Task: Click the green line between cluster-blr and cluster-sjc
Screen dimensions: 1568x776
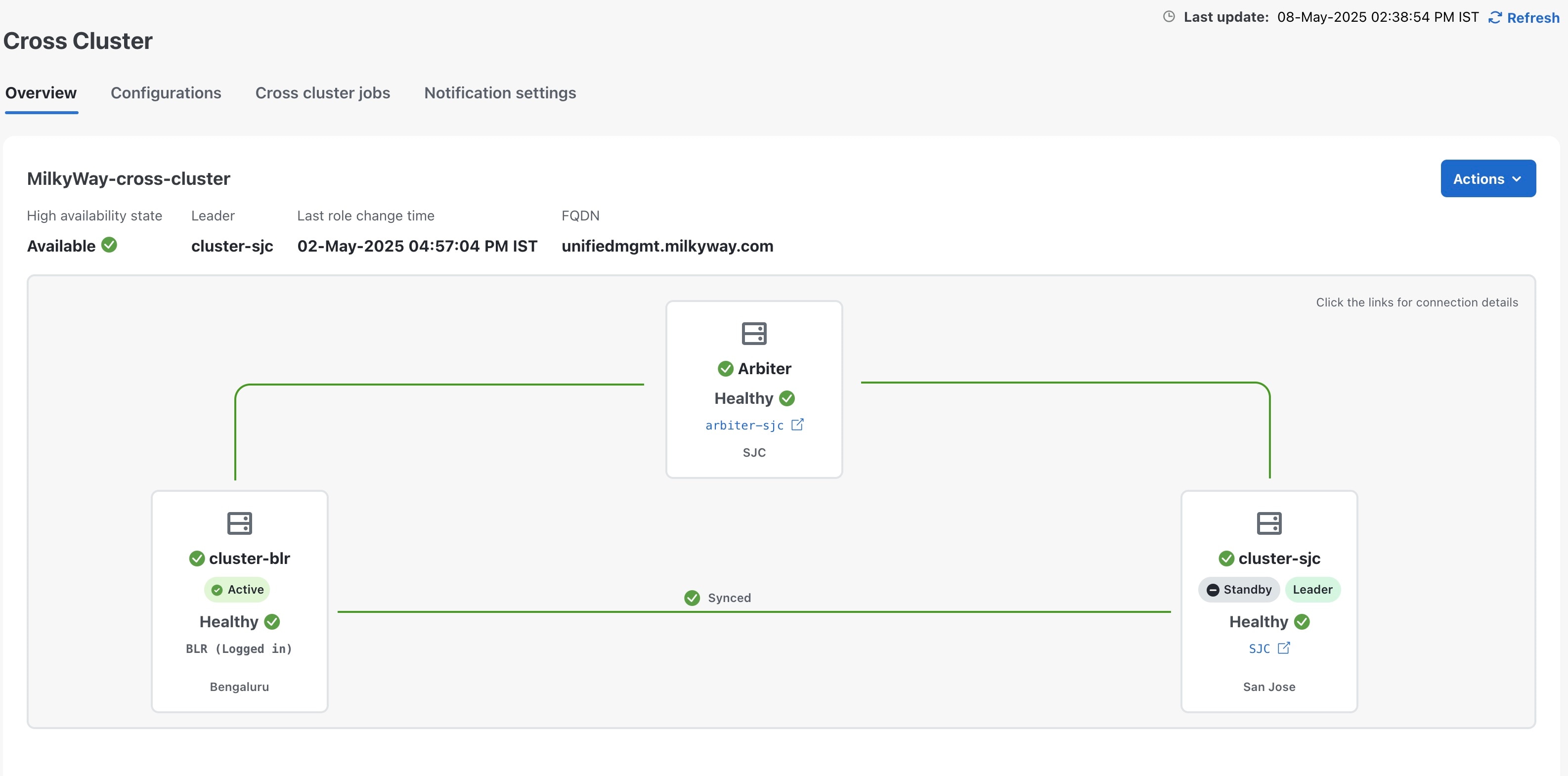Action: tap(753, 612)
